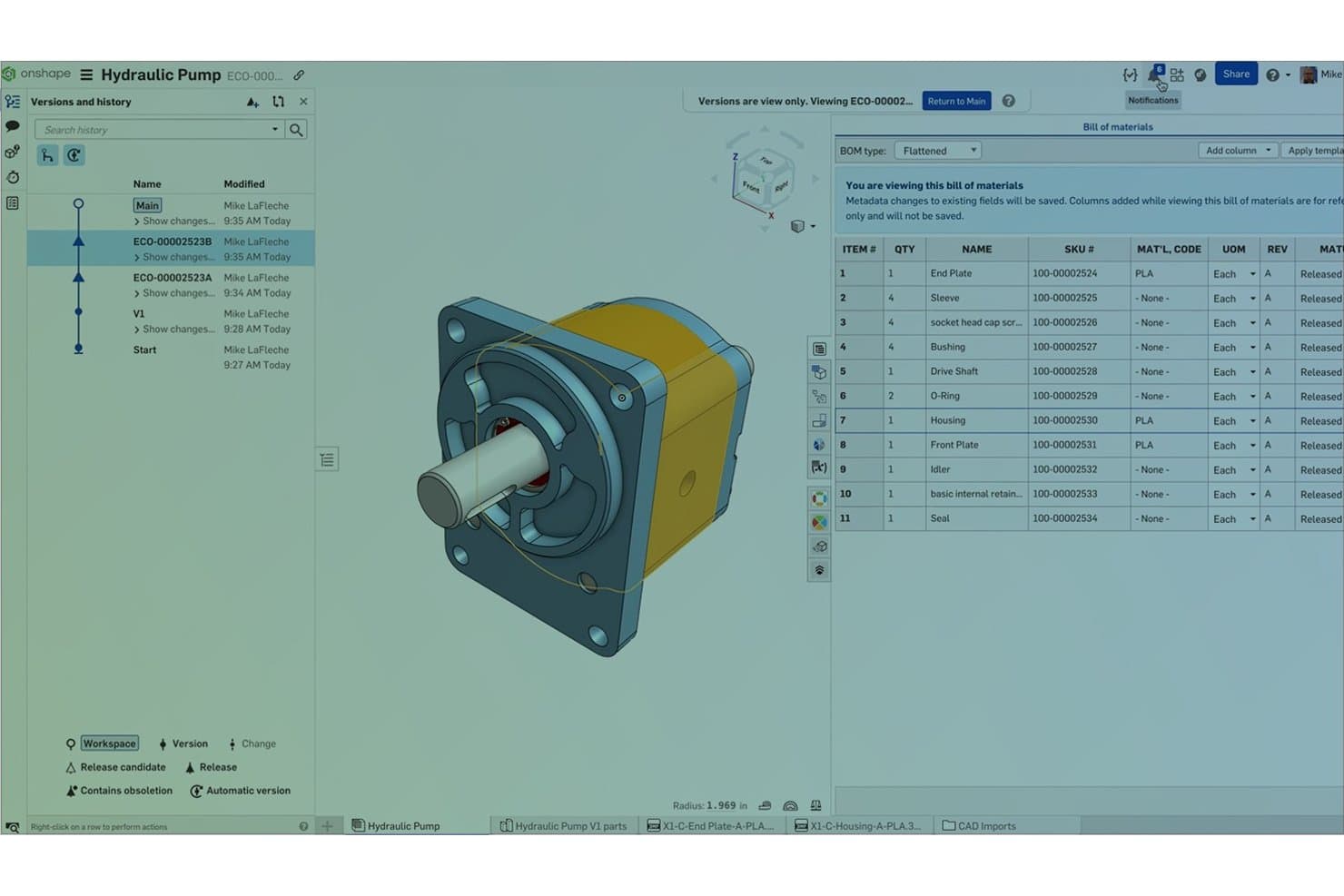Toggle the instance list panel icon left of viewport

point(327,460)
